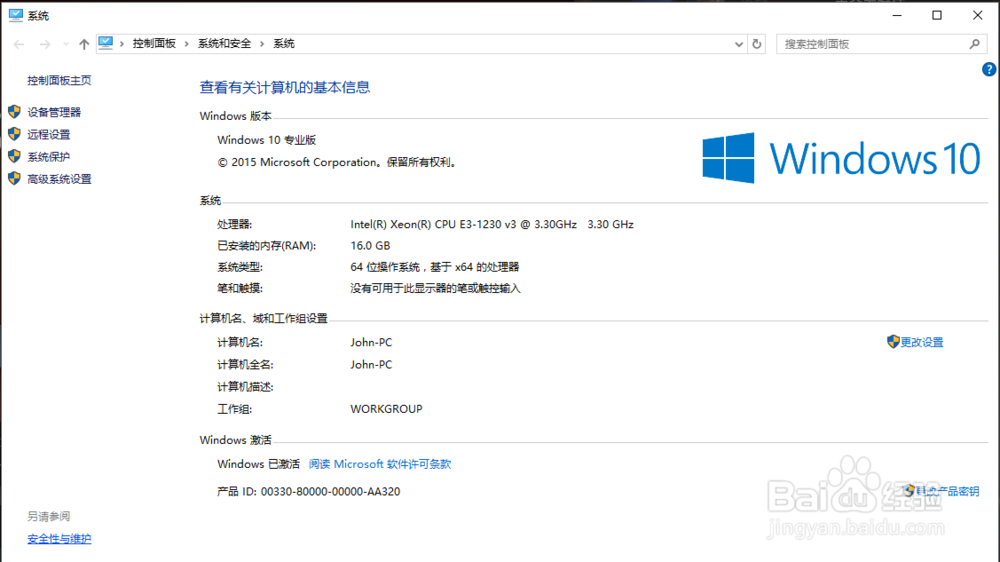This screenshot has height=562, width=1000.
Task: Maximize the 系统 window
Action: click(x=937, y=15)
